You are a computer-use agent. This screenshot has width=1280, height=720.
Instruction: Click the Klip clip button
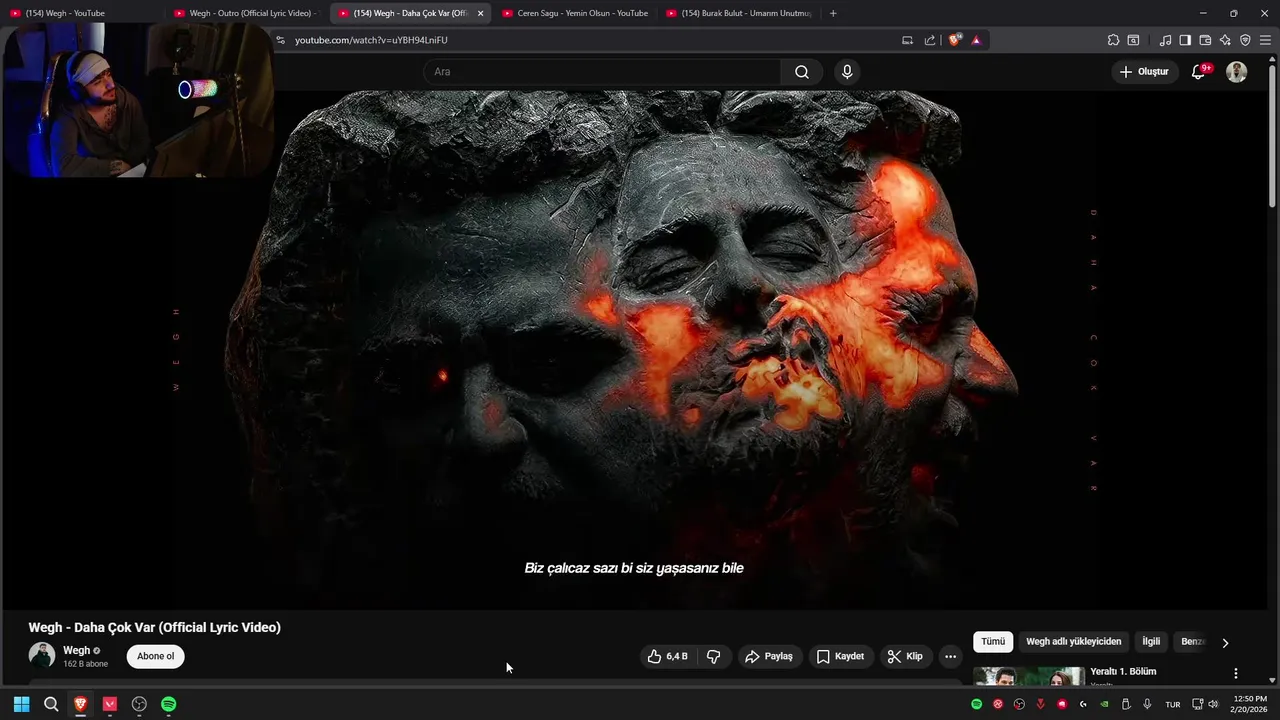pos(905,656)
